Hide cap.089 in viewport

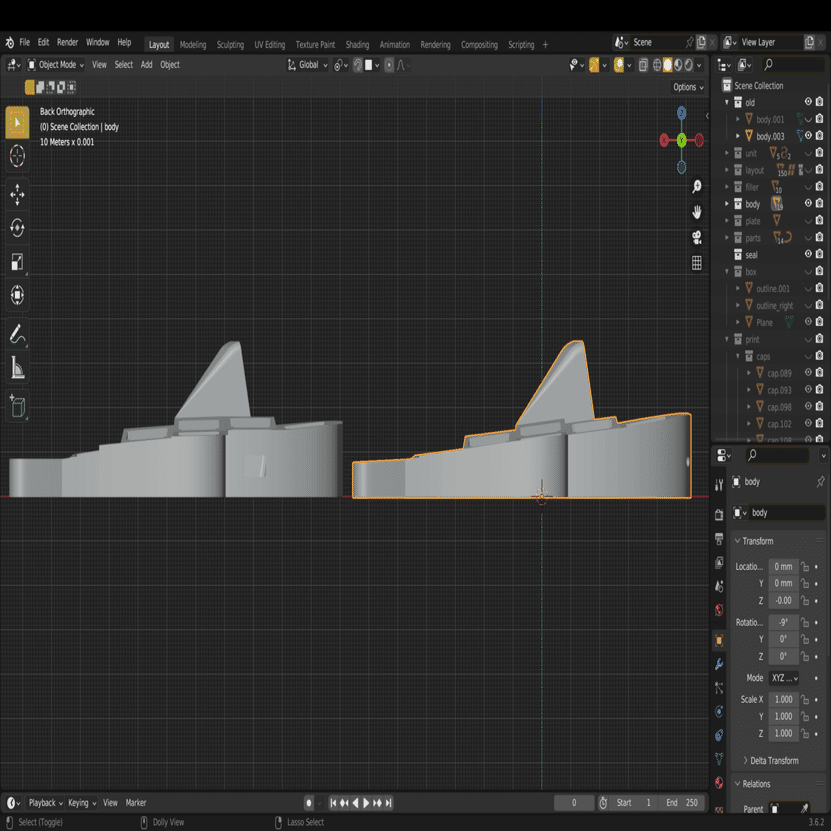(x=808, y=373)
